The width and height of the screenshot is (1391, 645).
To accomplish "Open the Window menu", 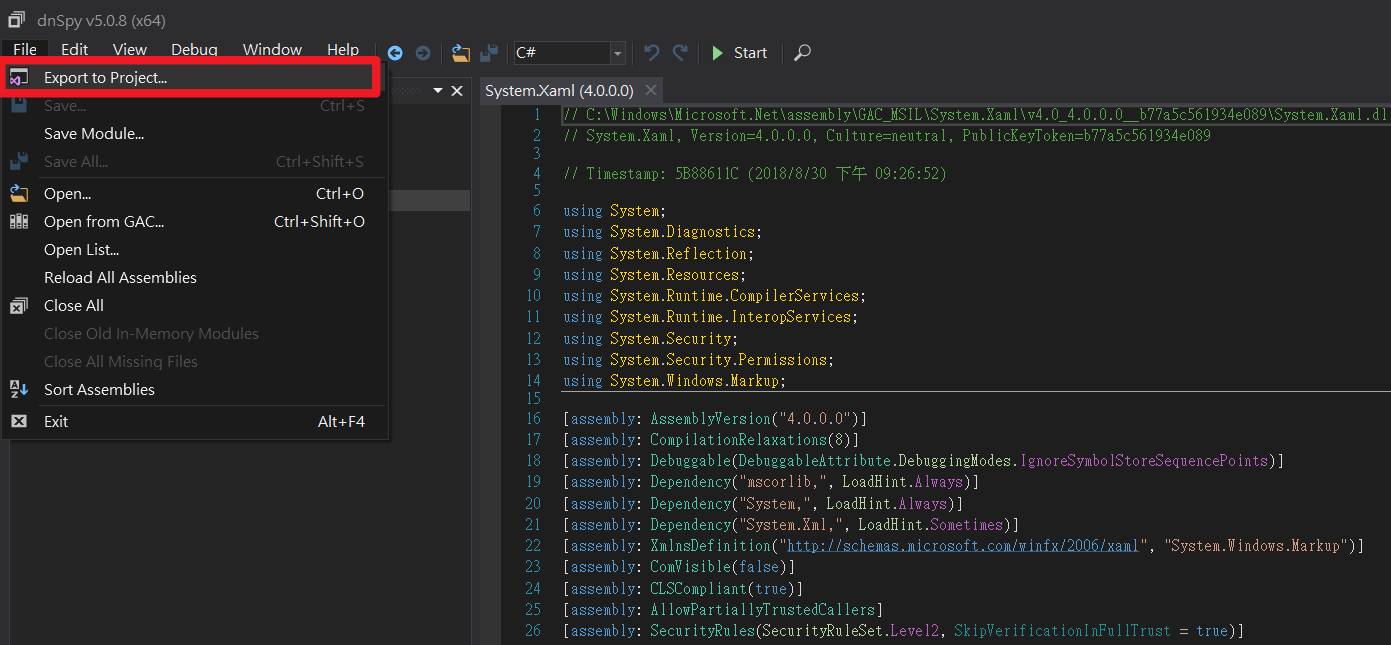I will coord(272,50).
